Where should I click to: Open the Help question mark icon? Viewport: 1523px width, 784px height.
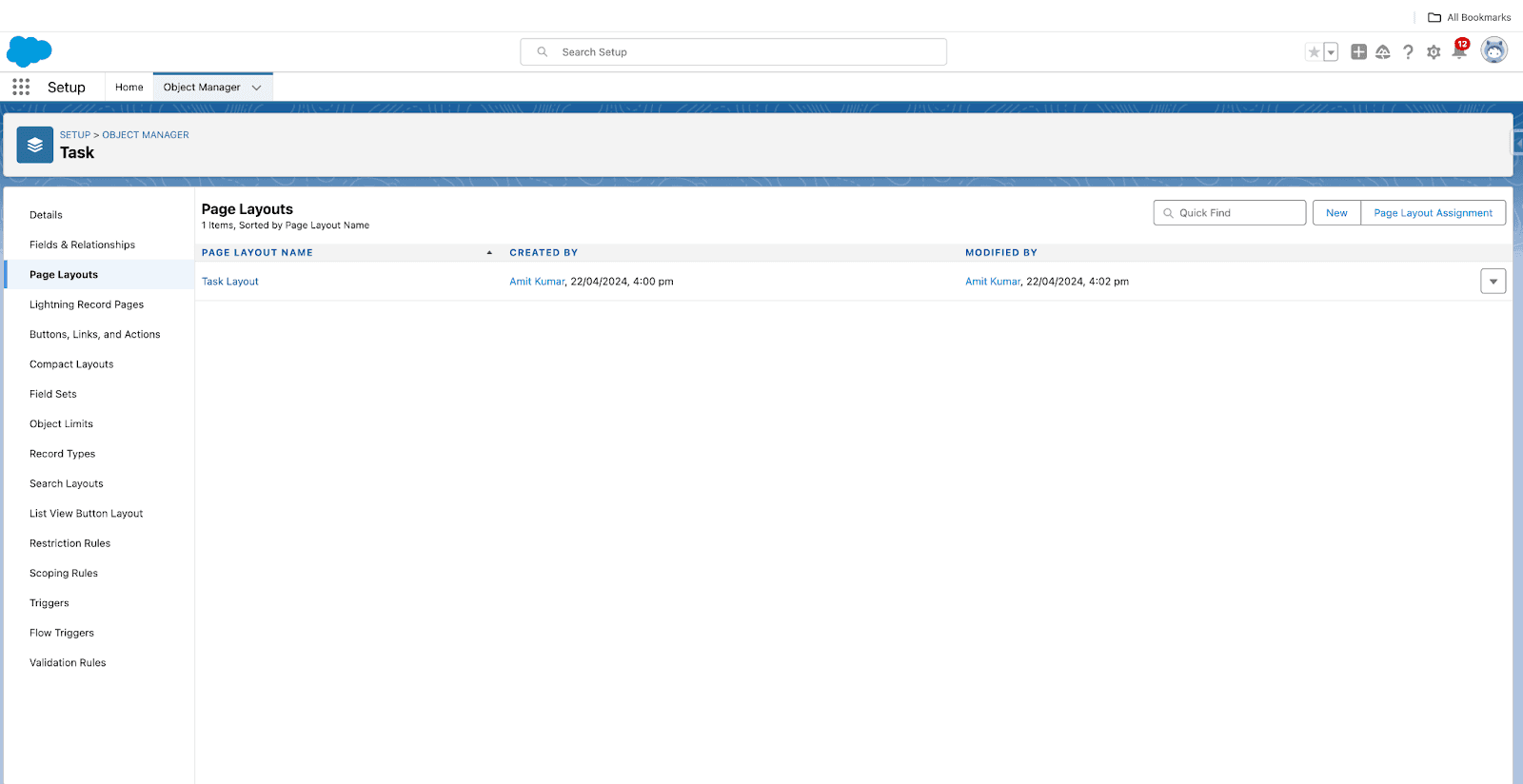[x=1408, y=52]
